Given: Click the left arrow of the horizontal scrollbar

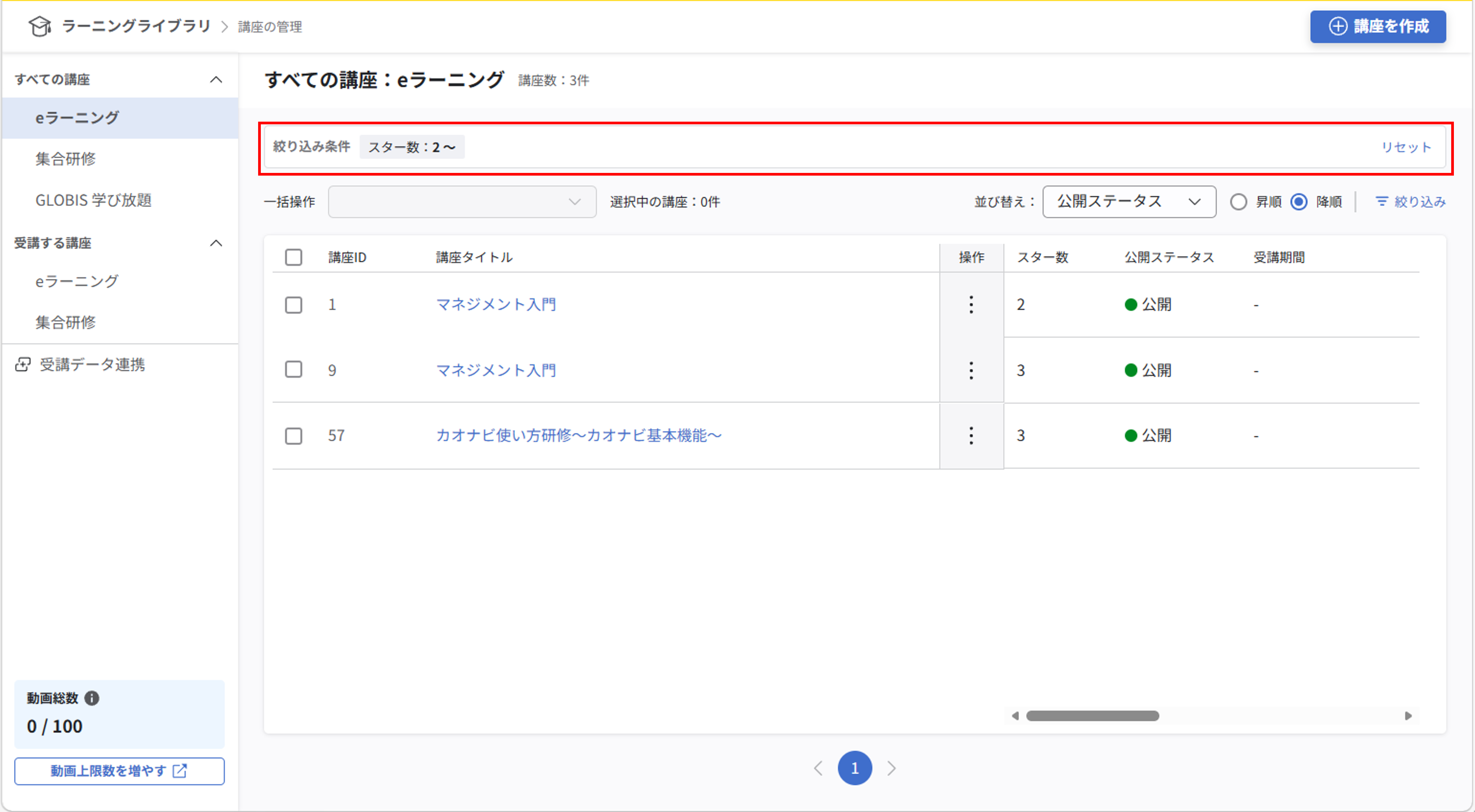Looking at the screenshot, I should [1015, 716].
